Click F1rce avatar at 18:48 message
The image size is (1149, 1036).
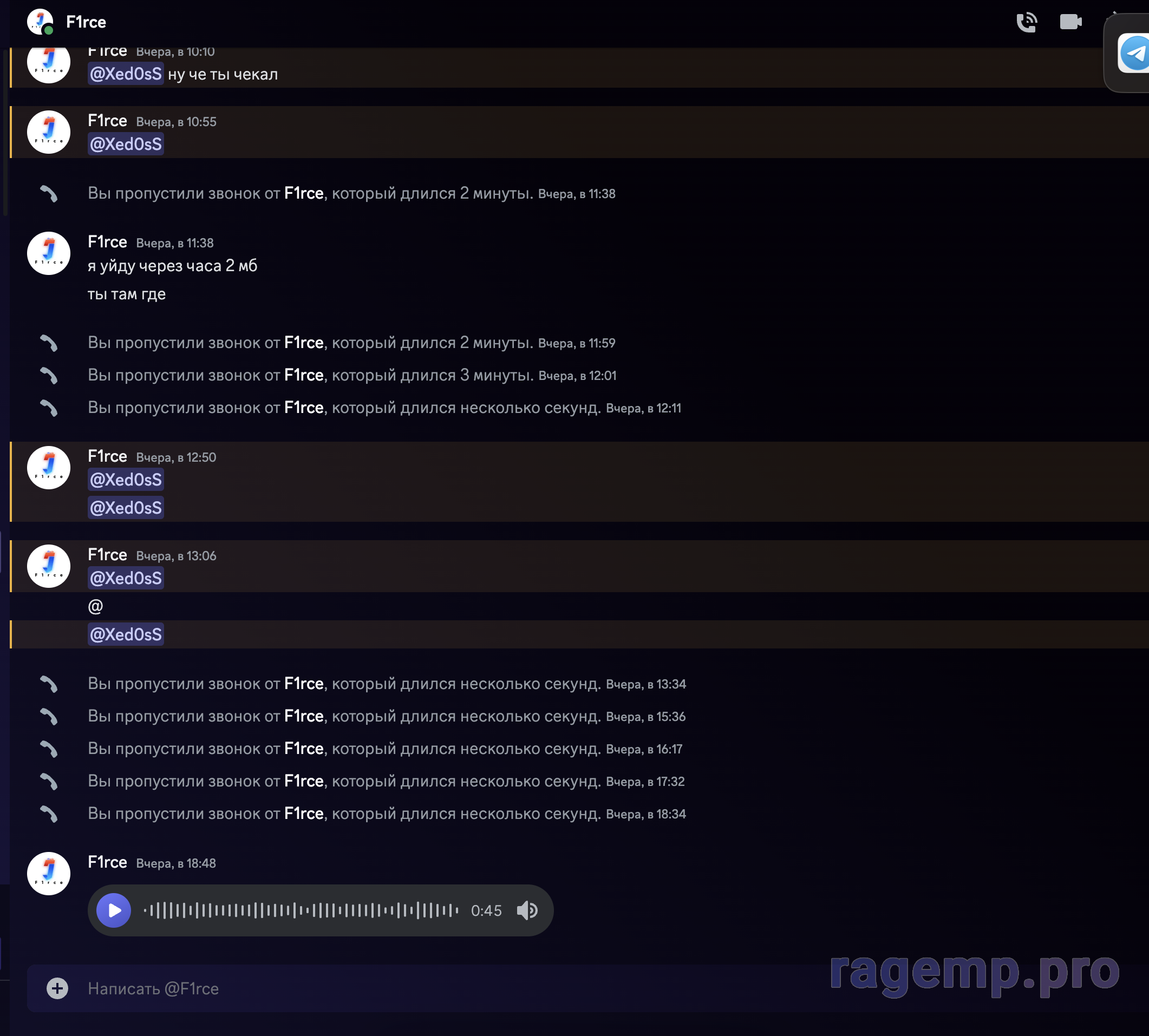click(49, 873)
